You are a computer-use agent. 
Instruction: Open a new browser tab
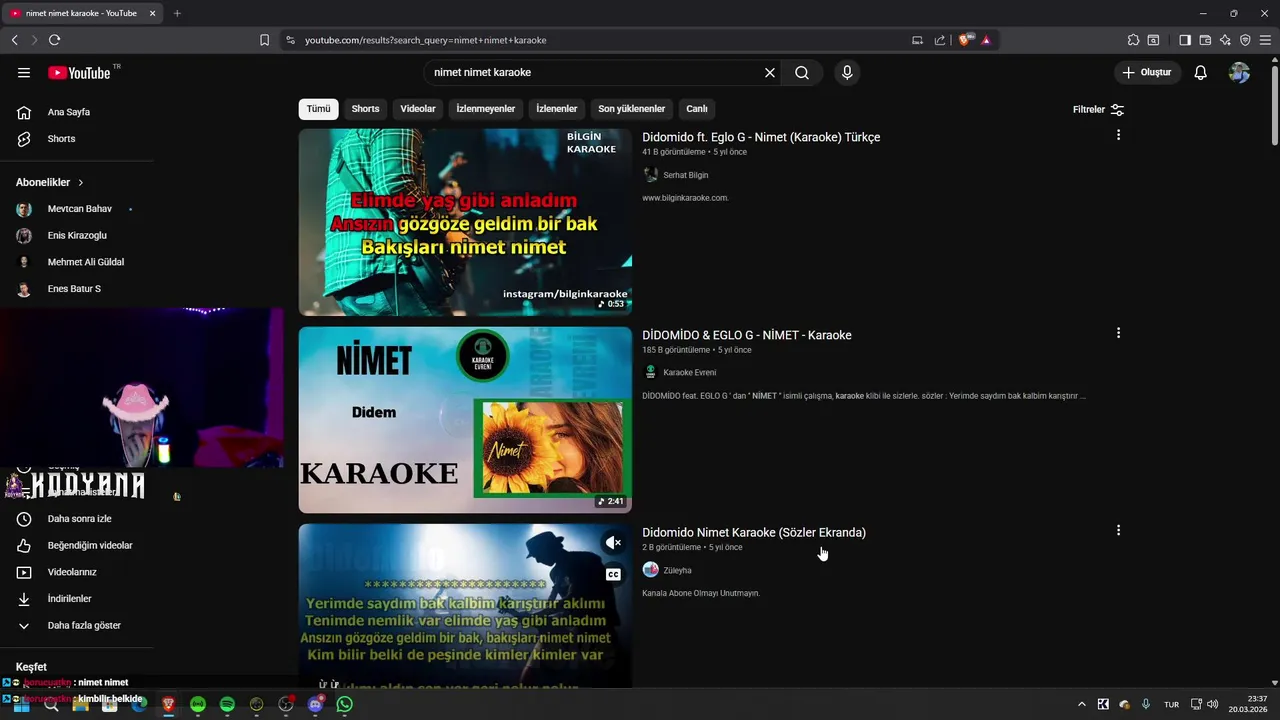177,13
